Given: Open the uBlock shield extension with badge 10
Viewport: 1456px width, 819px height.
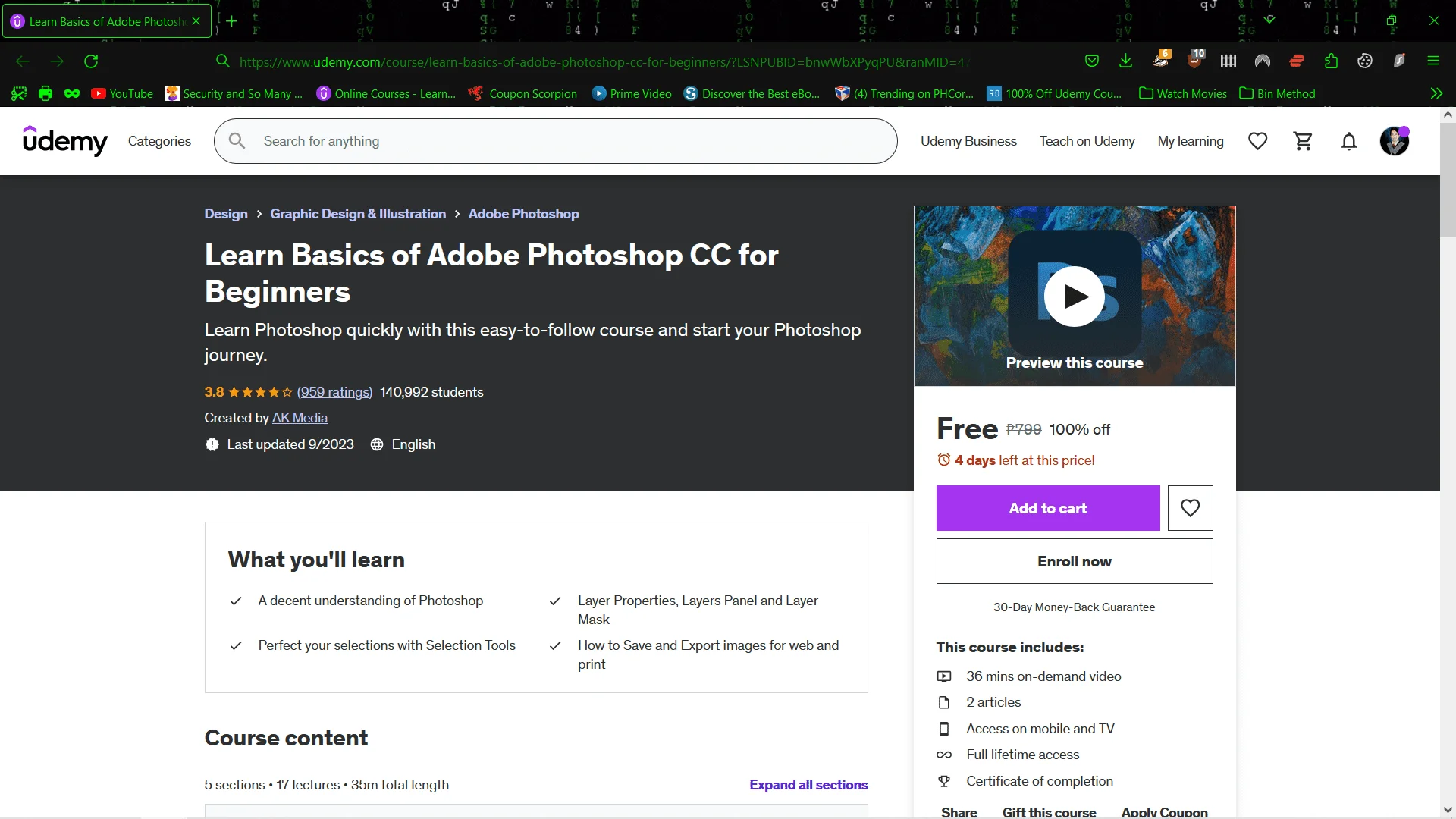Looking at the screenshot, I should click(x=1195, y=60).
